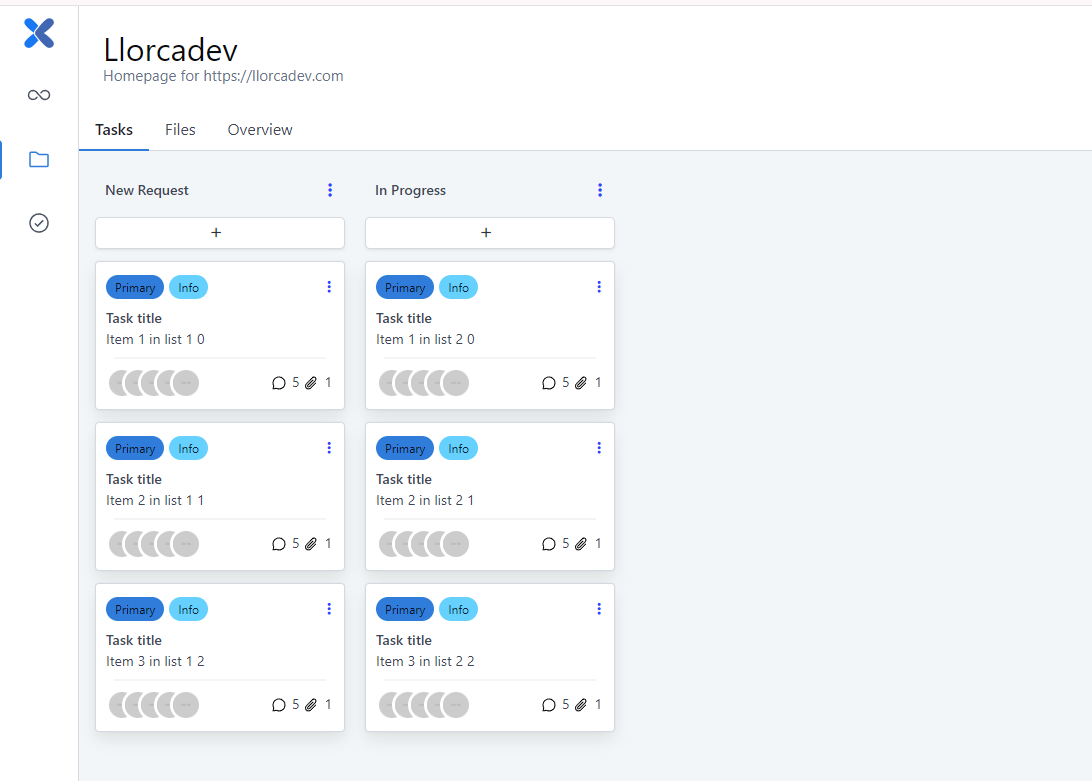Viewport: 1092px width, 781px height.
Task: Open the 'Item 1 in list 2 0' description
Action: [x=426, y=339]
